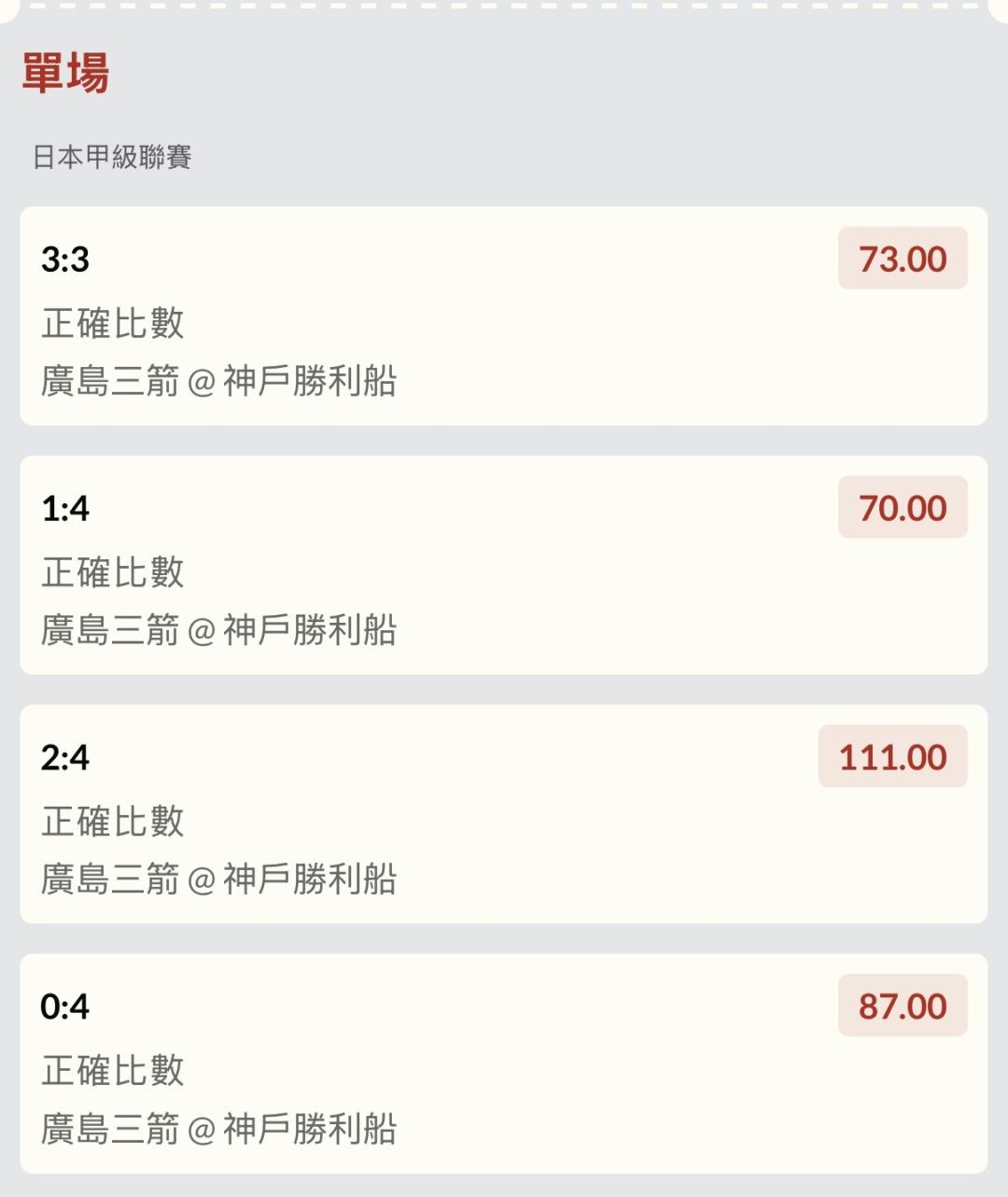Click the 單場 section header
The image size is (1008, 1197).
click(x=65, y=73)
